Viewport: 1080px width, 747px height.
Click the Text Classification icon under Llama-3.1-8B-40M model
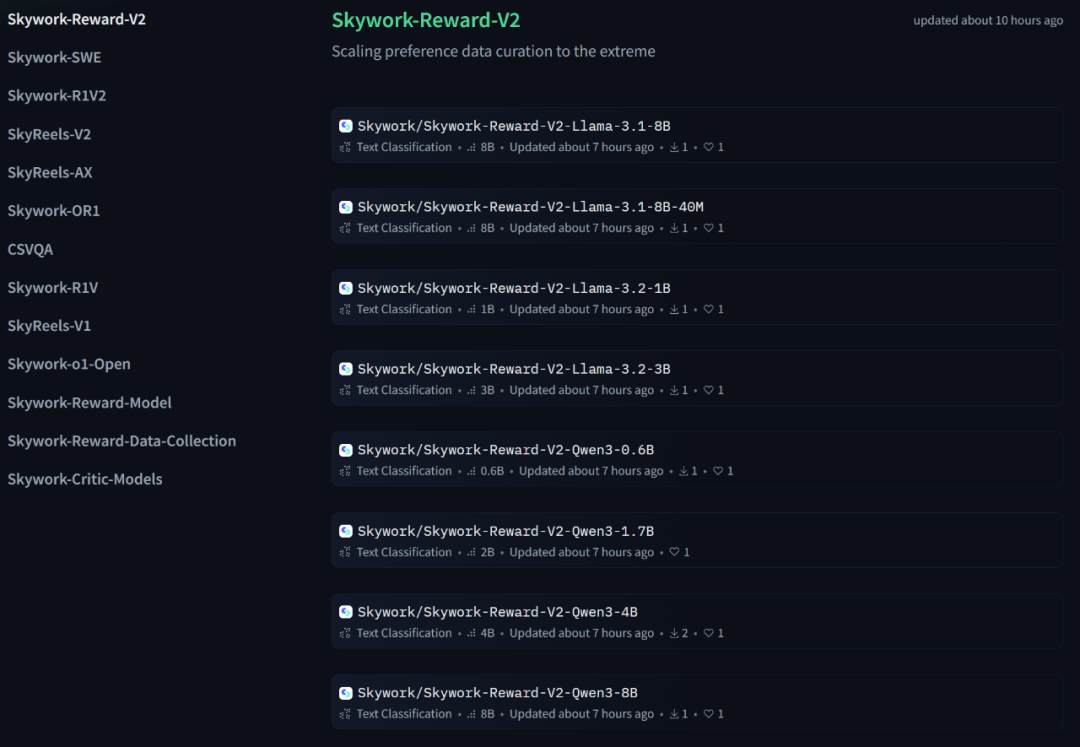pyautogui.click(x=345, y=228)
